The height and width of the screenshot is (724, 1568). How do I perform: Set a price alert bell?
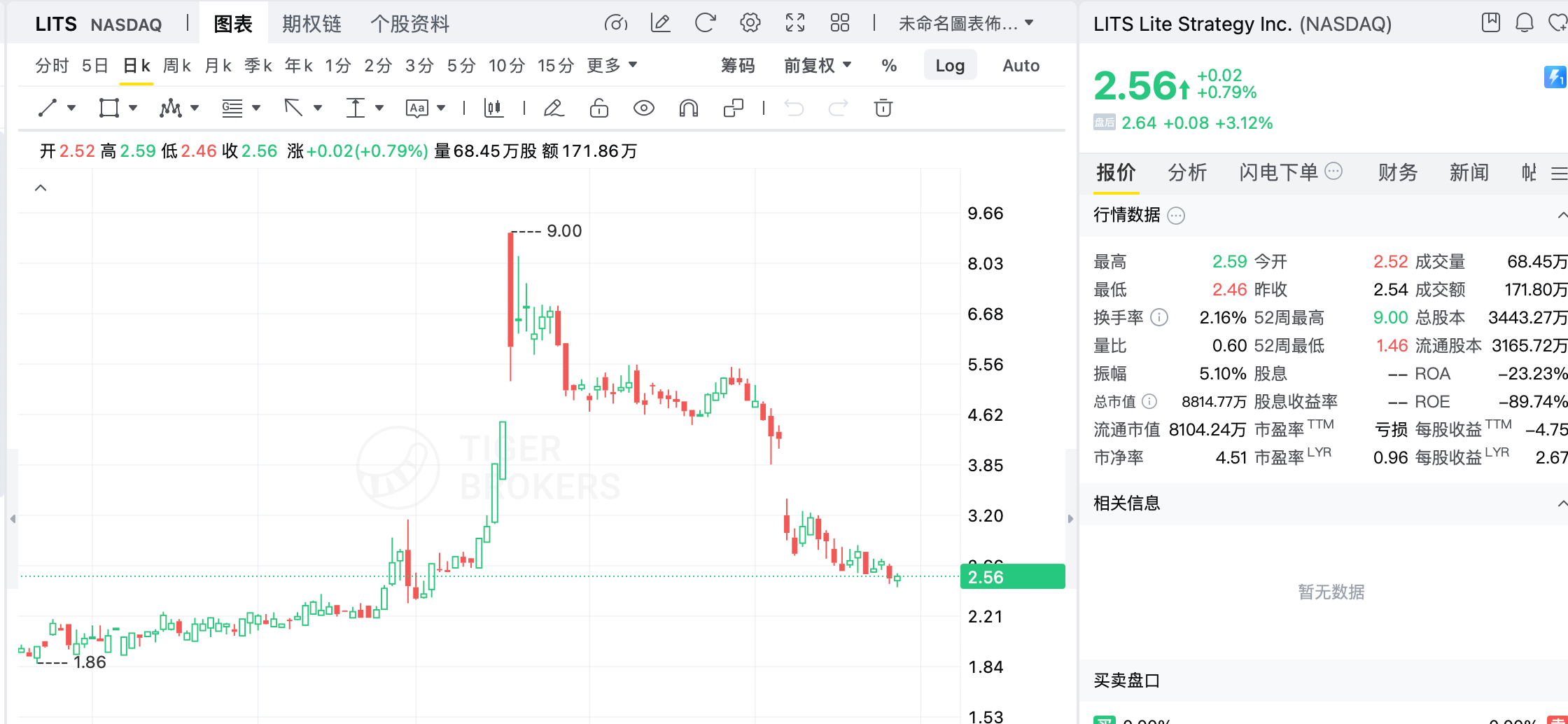1525,22
